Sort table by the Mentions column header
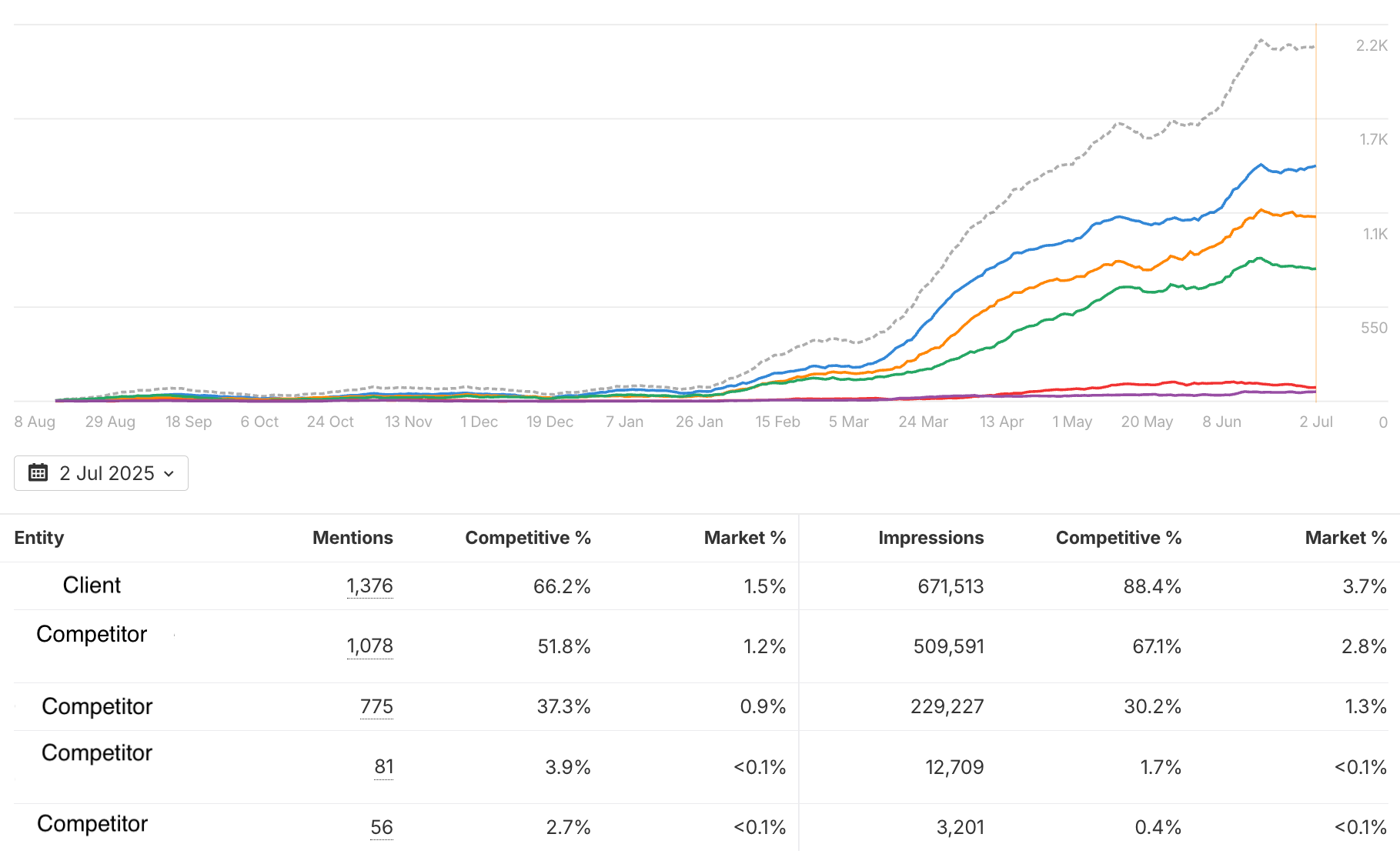The image size is (1400, 854). (x=352, y=538)
